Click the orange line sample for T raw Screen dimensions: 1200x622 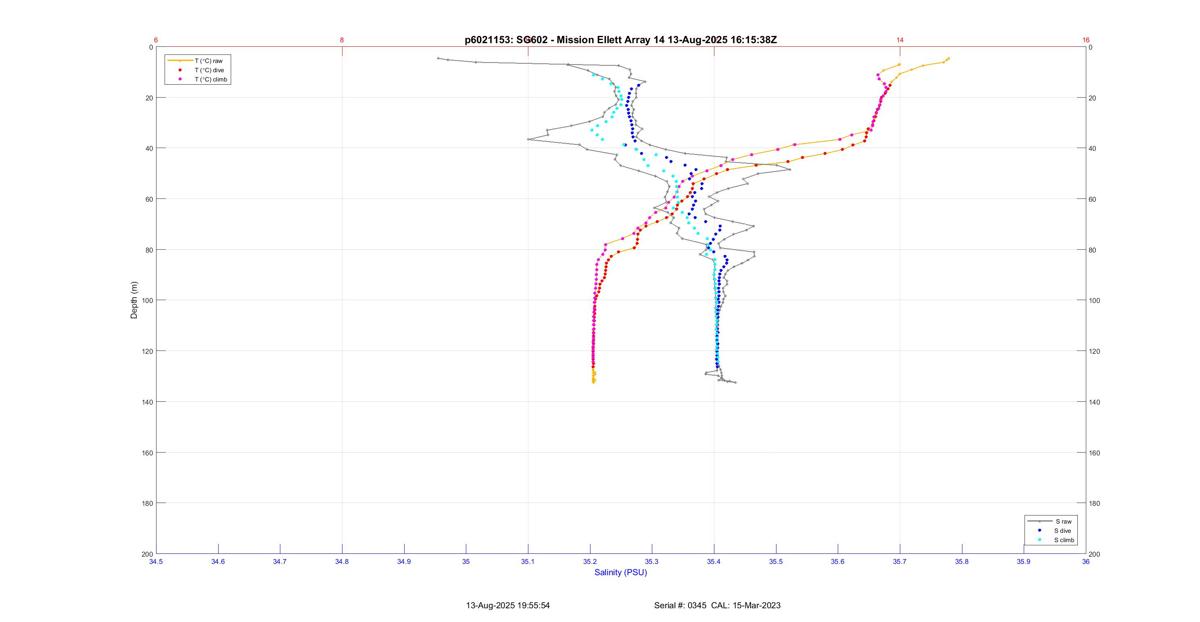tap(180, 61)
